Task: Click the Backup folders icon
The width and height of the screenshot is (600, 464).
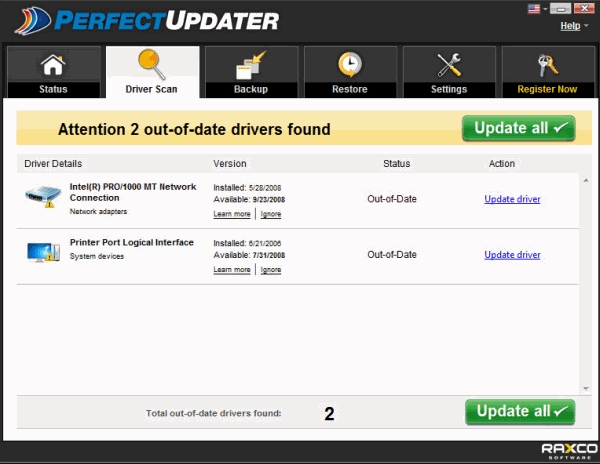Action: click(251, 65)
